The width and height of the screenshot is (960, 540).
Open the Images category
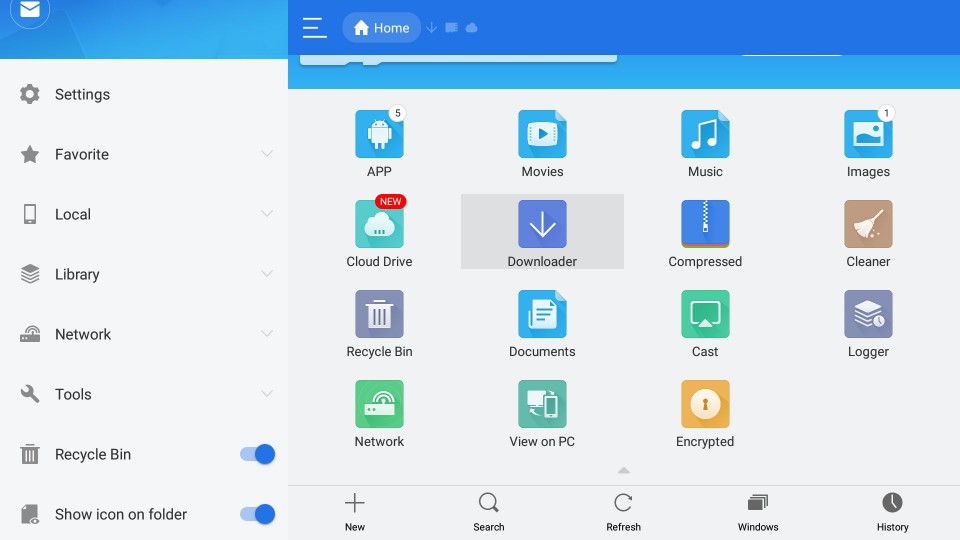point(868,134)
